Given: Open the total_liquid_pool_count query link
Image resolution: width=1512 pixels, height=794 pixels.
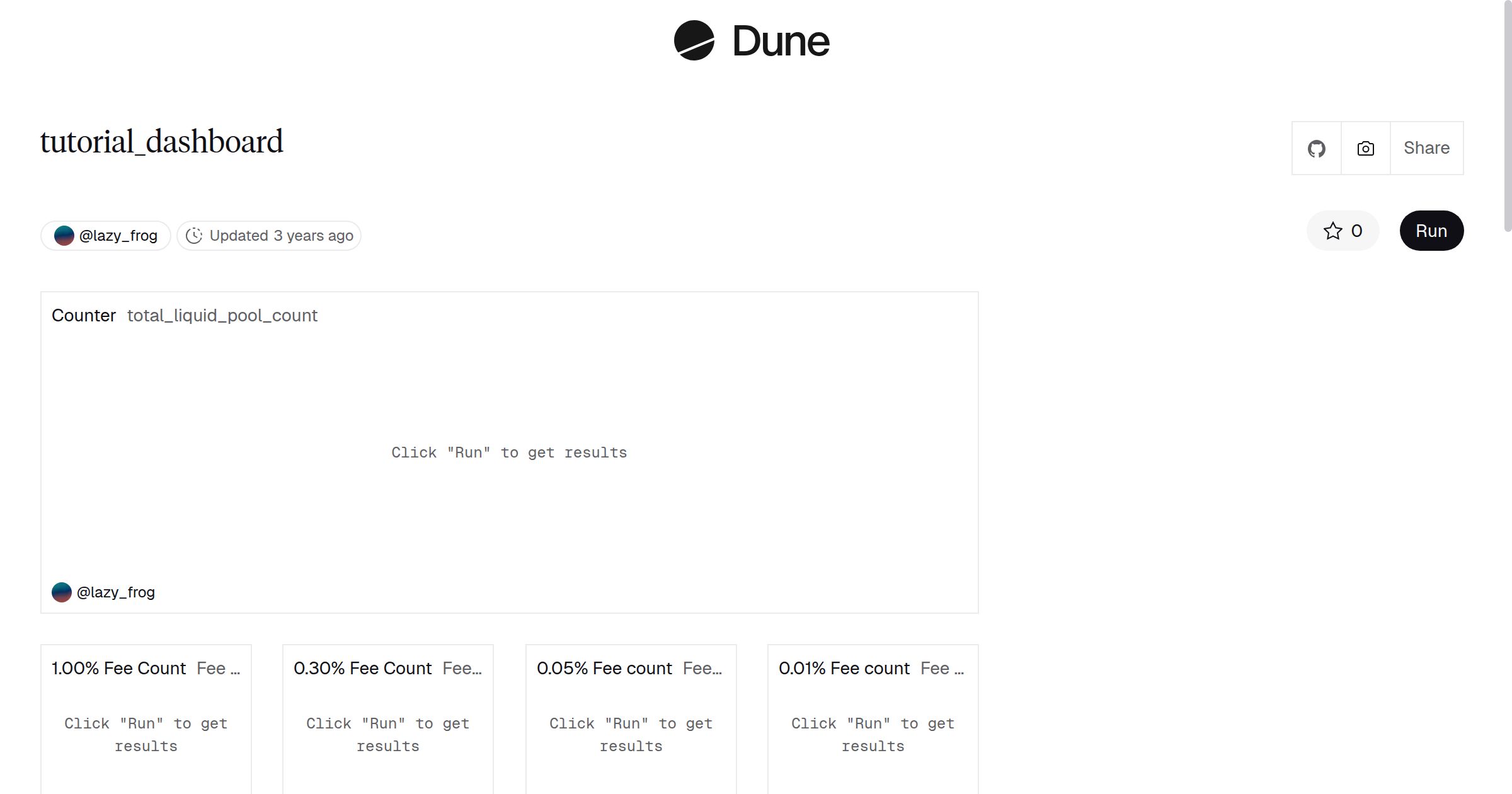Looking at the screenshot, I should click(x=222, y=315).
